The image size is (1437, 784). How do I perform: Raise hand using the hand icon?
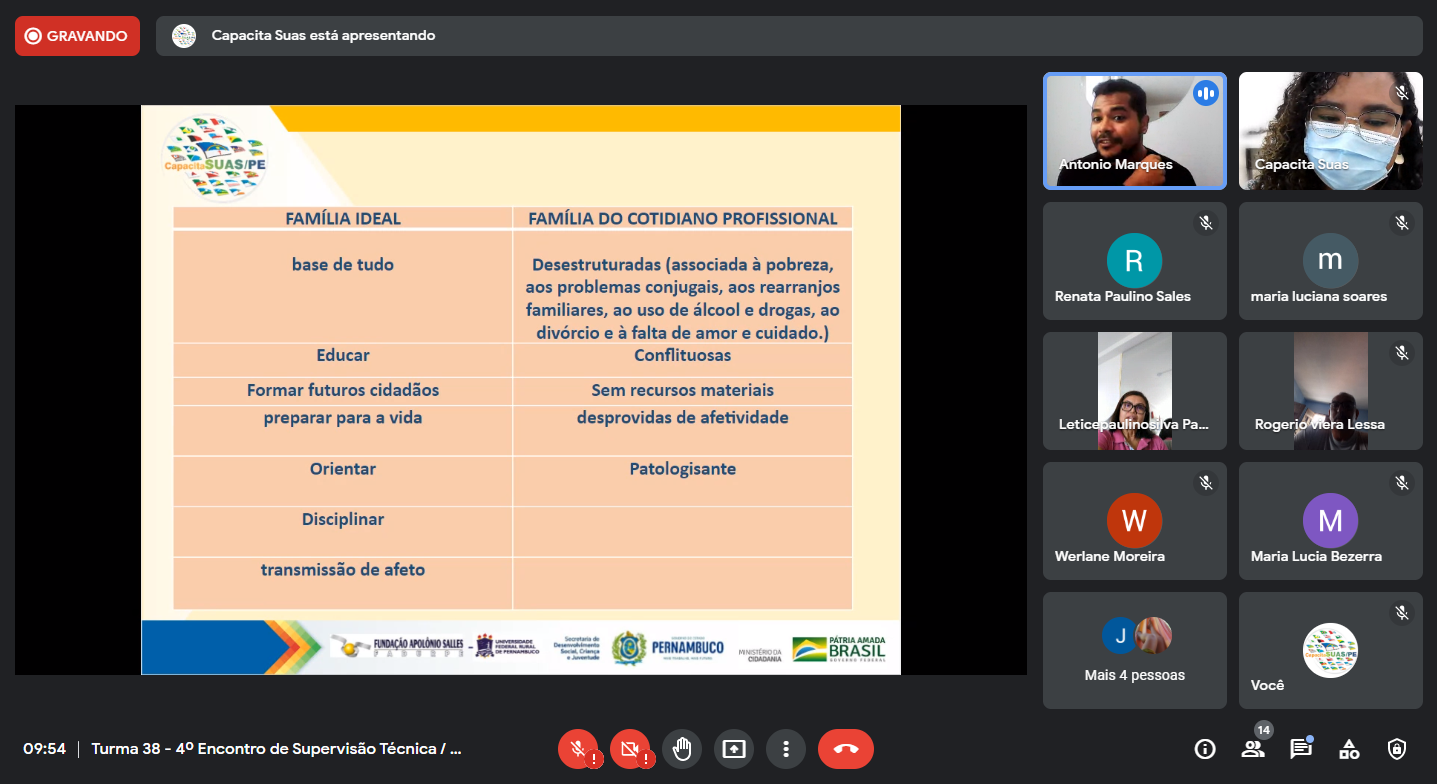[x=682, y=749]
